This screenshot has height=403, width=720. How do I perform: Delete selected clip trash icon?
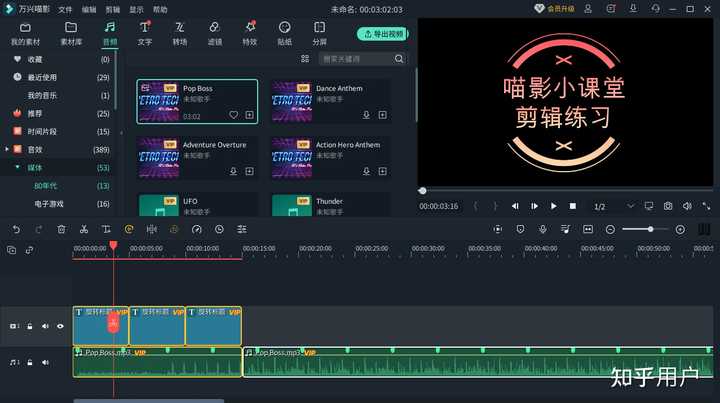point(61,229)
